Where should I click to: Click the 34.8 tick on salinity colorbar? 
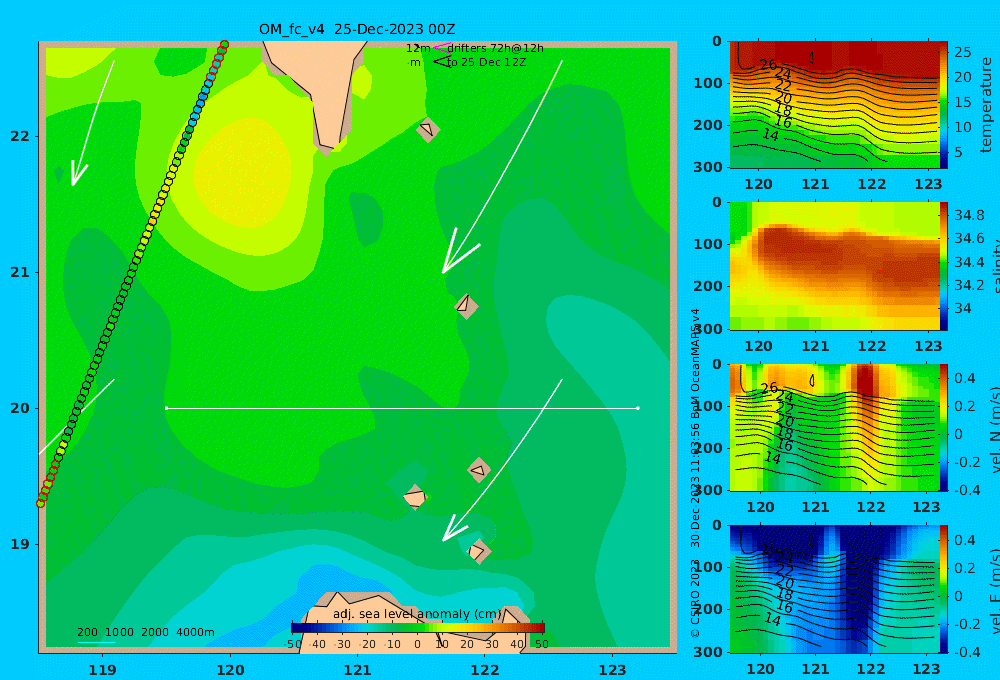click(x=969, y=215)
